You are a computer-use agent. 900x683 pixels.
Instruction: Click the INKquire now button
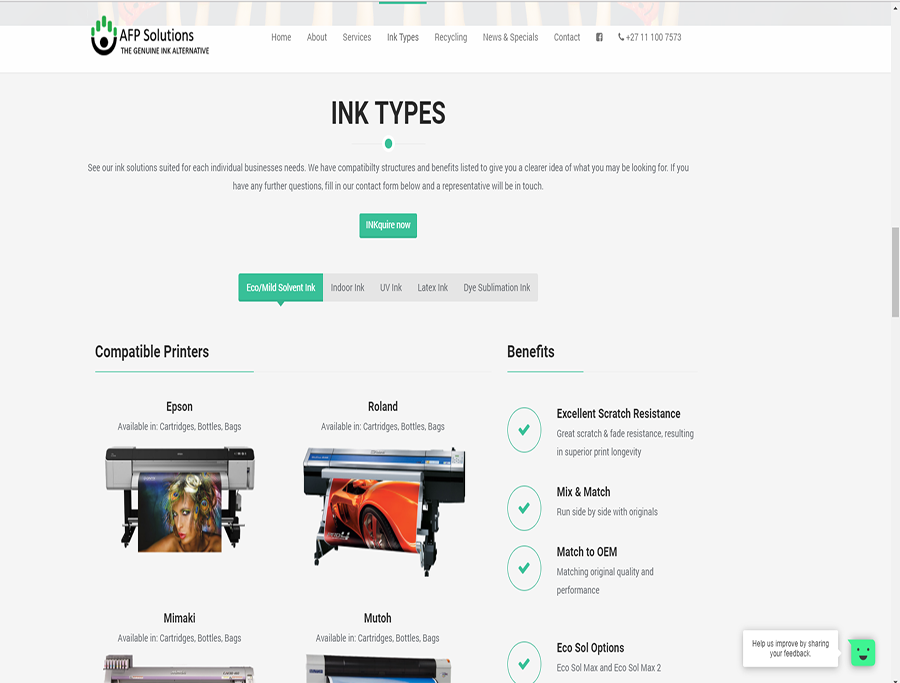point(388,226)
